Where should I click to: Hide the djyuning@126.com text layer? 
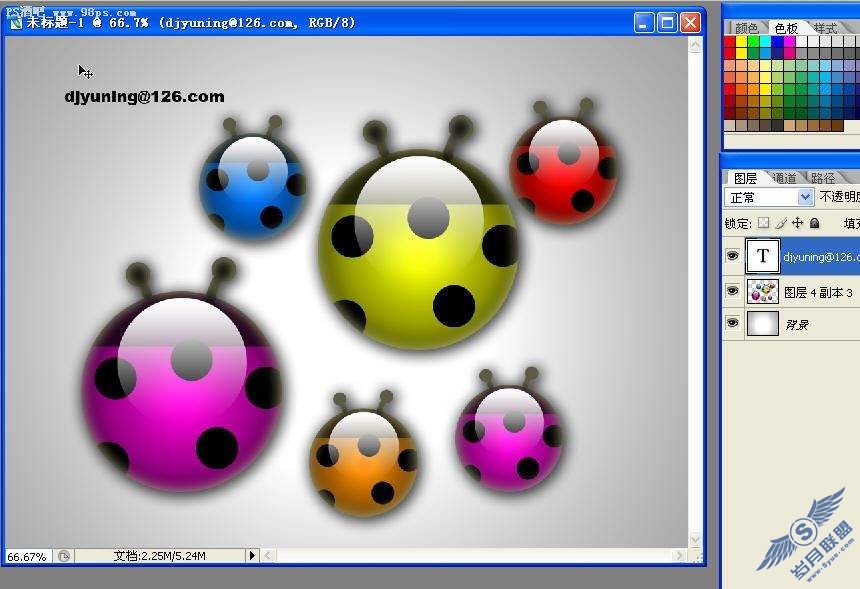732,256
